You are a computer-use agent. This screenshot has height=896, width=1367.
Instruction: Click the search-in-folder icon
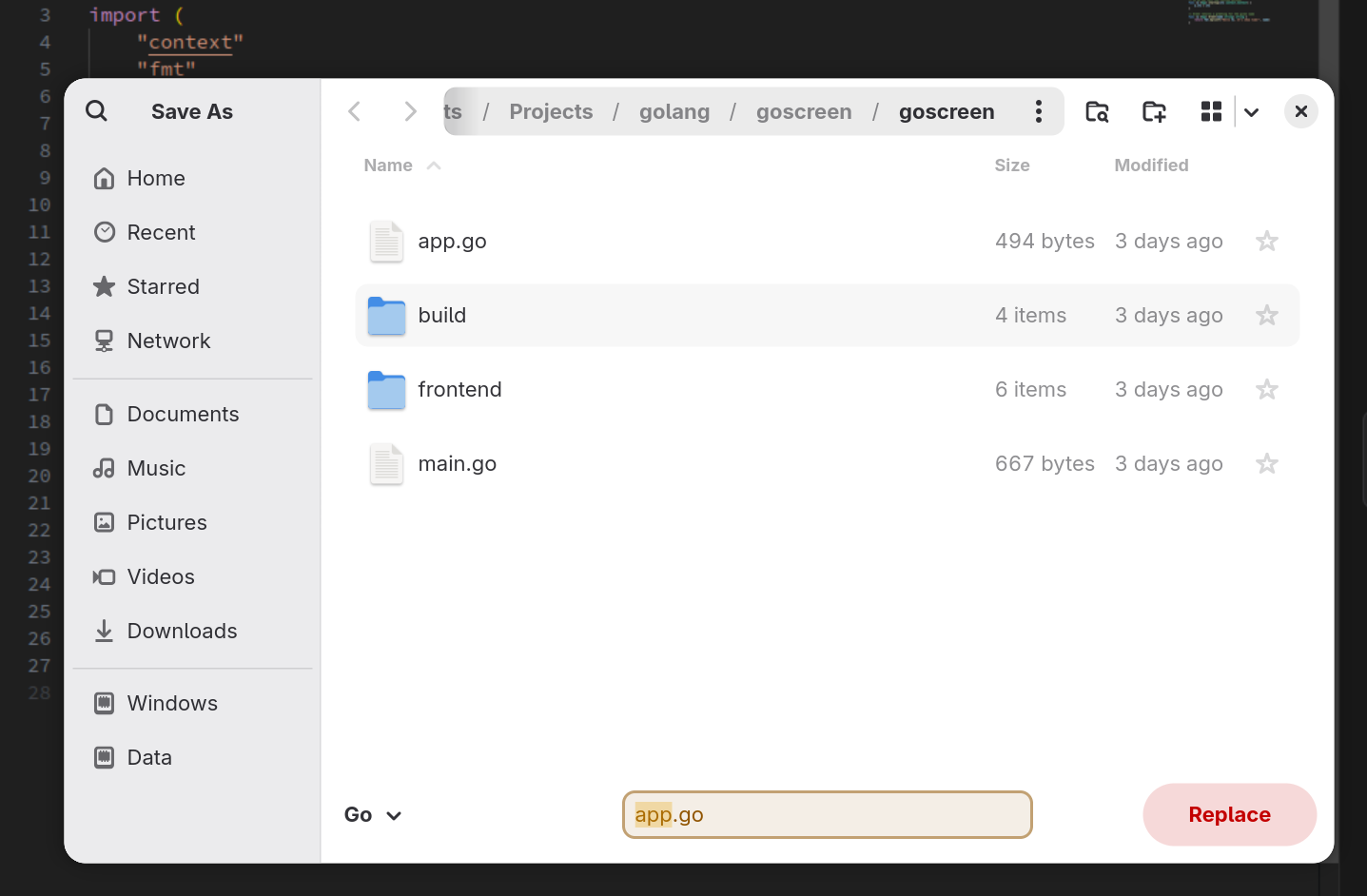click(1097, 111)
